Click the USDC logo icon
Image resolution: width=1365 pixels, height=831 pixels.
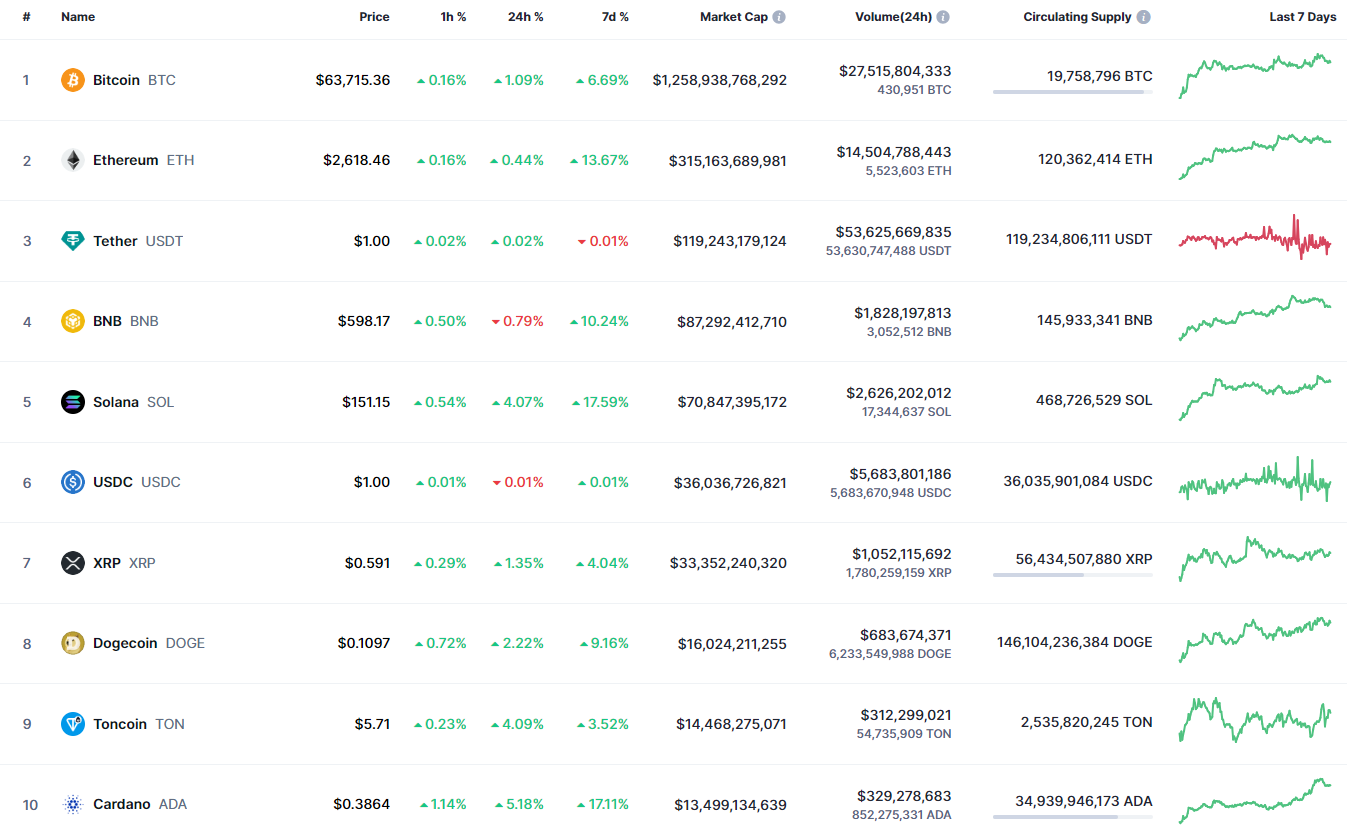tap(73, 482)
